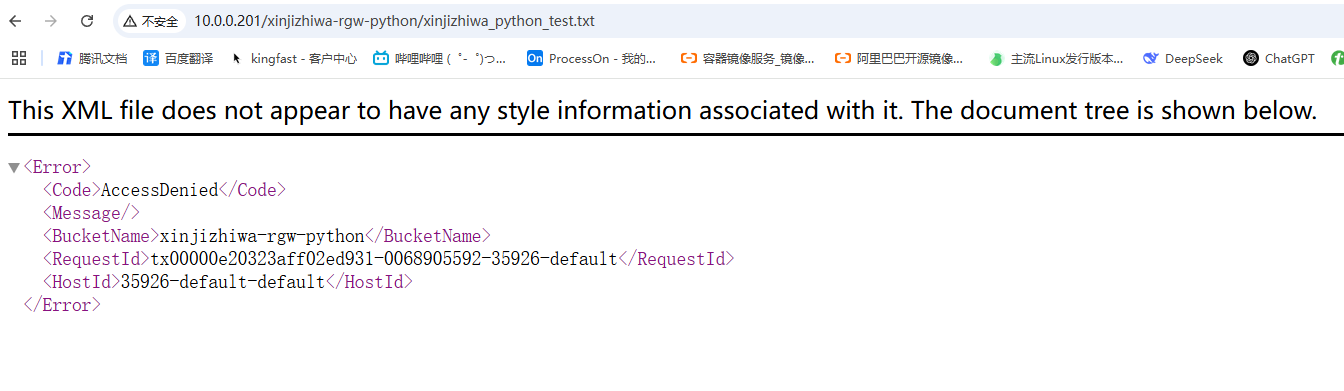Viewport: 1344px width, 391px height.
Task: Open the 哔哩哔哩 bookmark
Action: pos(440,58)
